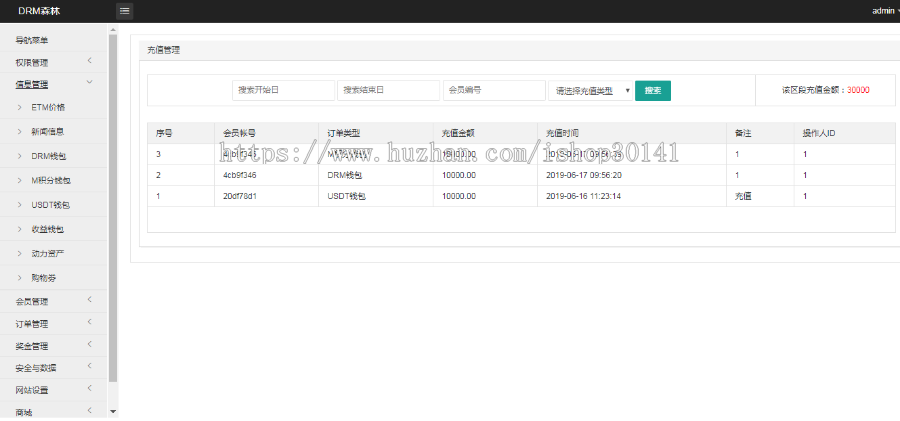Click the arrow icon beside M积分钱包
The image size is (900, 421).
[20, 180]
